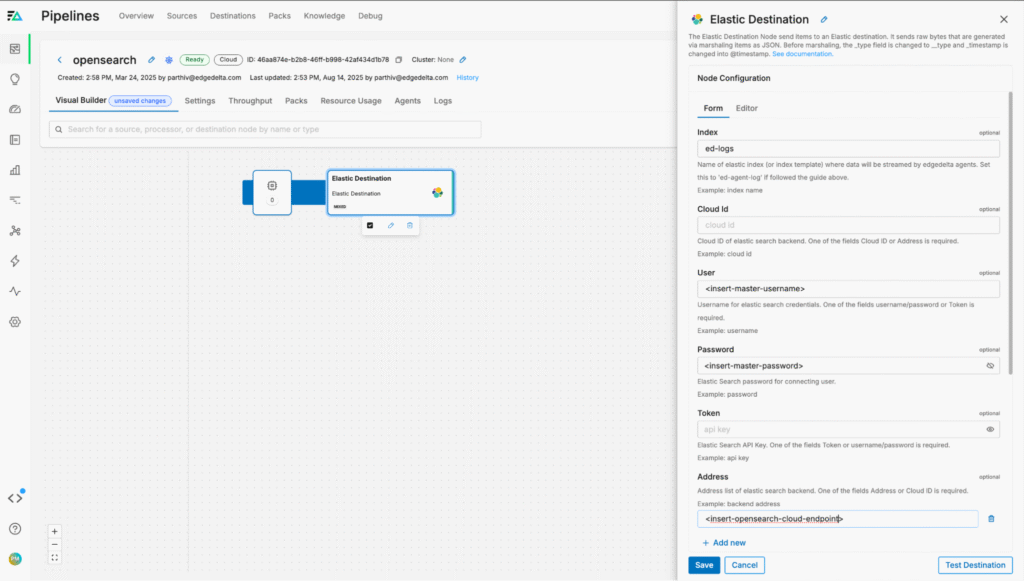
Task: Open the Knowledge menu
Action: tap(324, 16)
